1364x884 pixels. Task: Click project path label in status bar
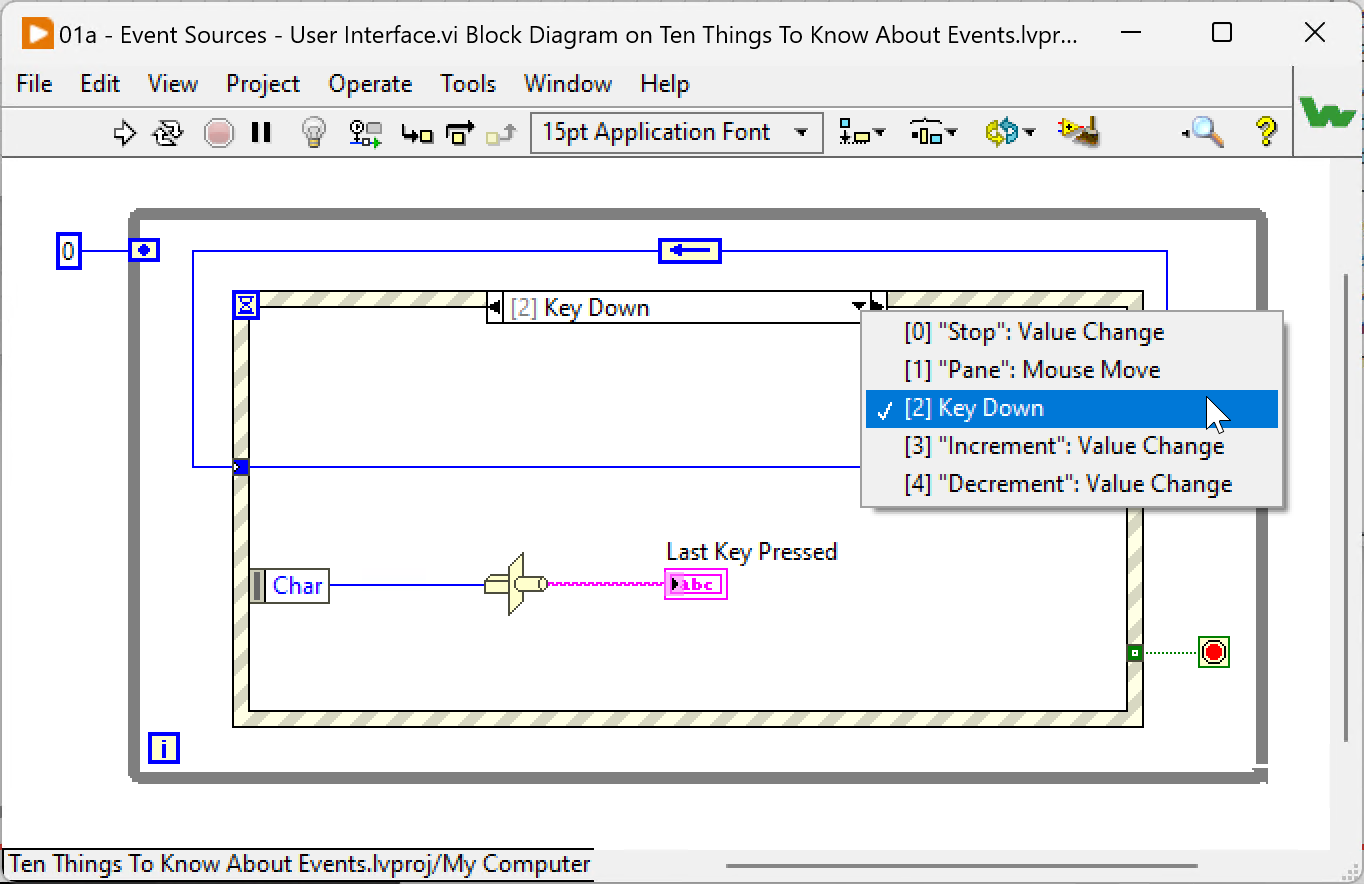pyautogui.click(x=299, y=864)
